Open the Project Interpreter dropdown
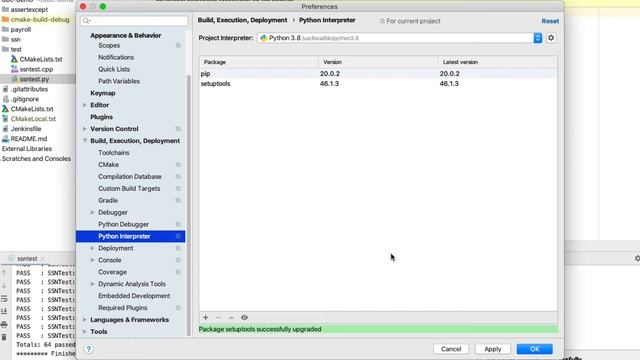The width and height of the screenshot is (640, 360). click(399, 38)
